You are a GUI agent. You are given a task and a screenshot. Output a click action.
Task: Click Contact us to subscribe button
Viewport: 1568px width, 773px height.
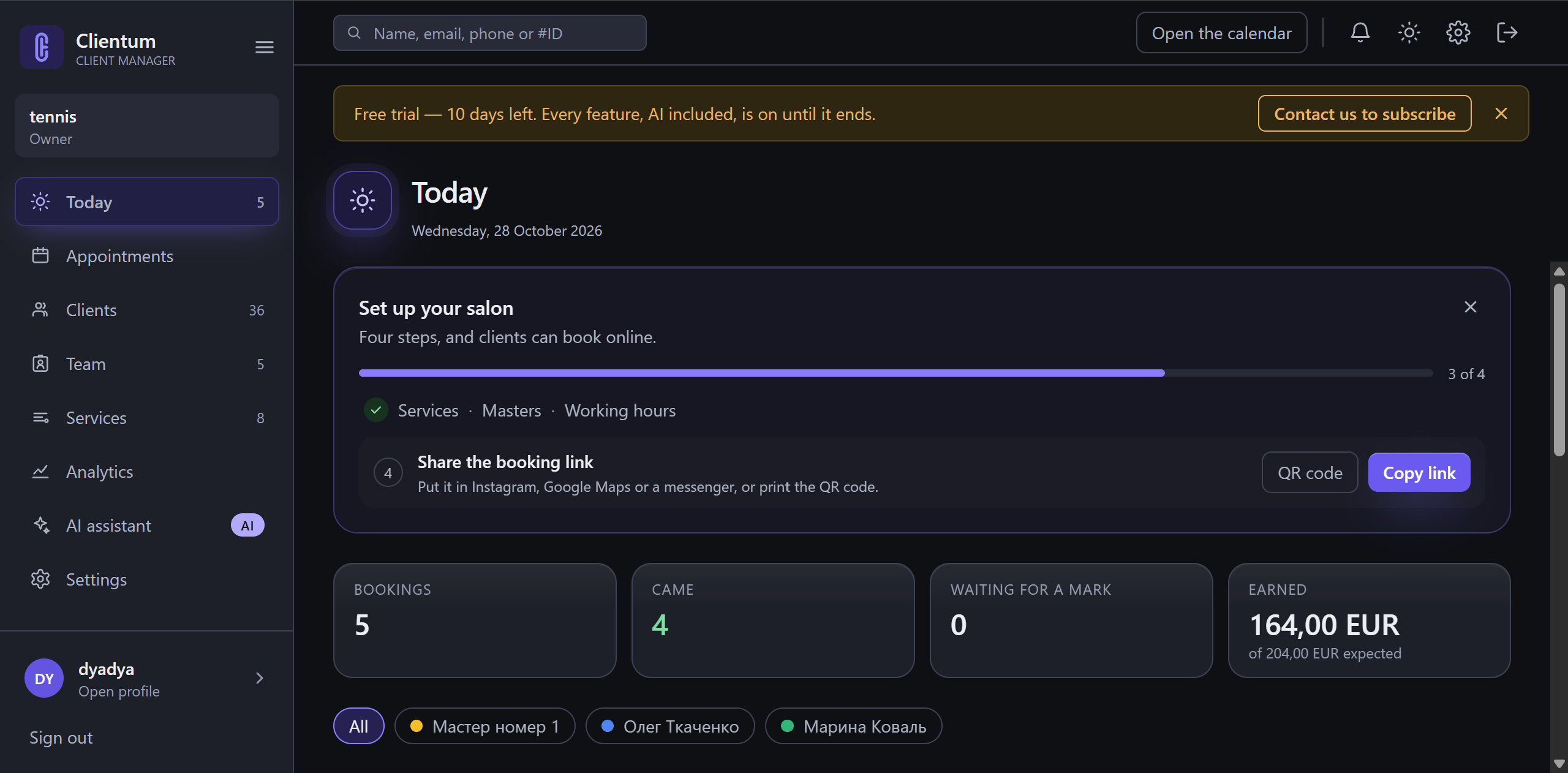[x=1365, y=113]
